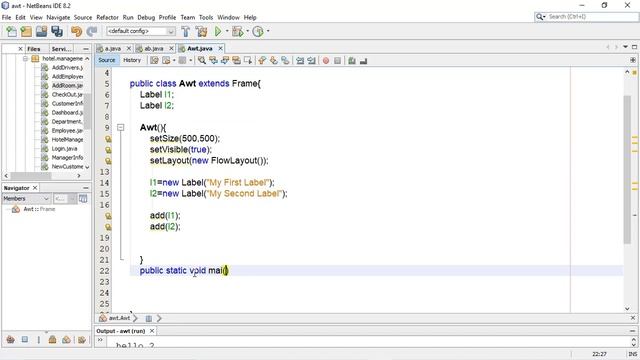Click the Previous Bookmark icon
This screenshot has height=360, width=640.
262,60
